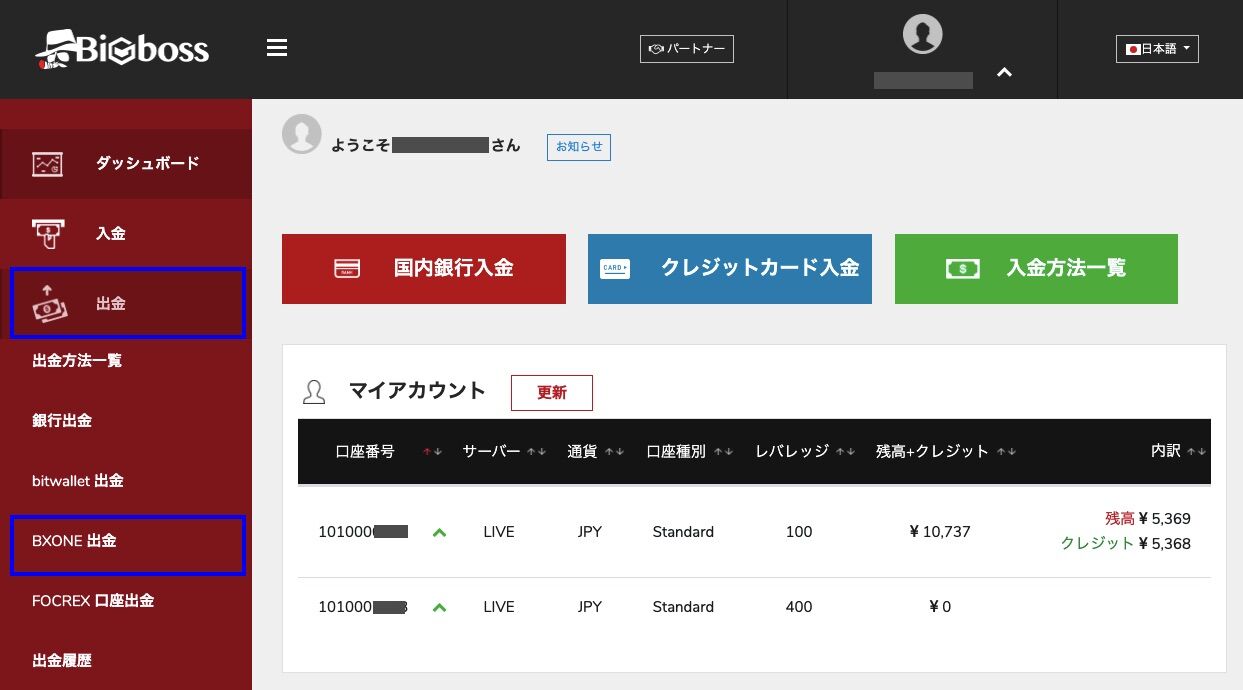Click LIVE server in ¥0 row
The image size is (1243, 690).
[499, 607]
